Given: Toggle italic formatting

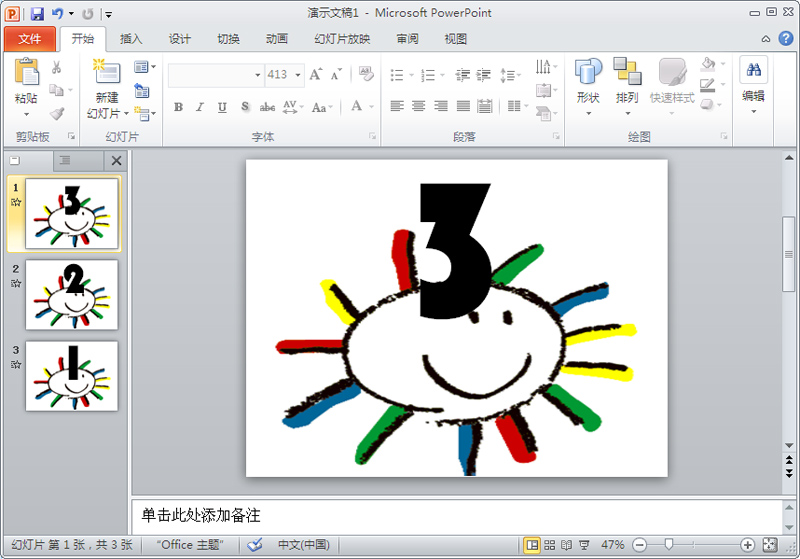Looking at the screenshot, I should [200, 107].
